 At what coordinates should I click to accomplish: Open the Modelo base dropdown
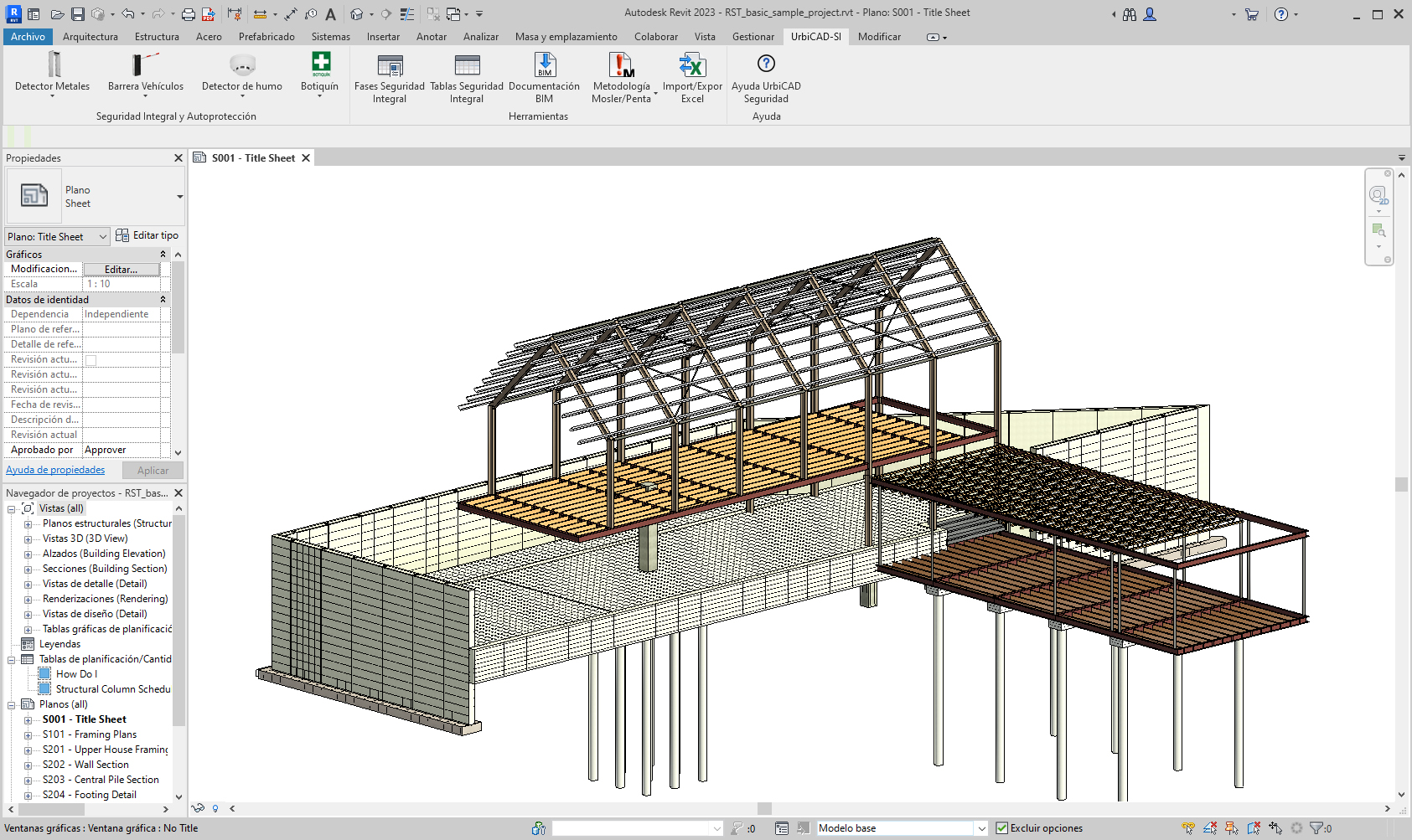[x=981, y=828]
